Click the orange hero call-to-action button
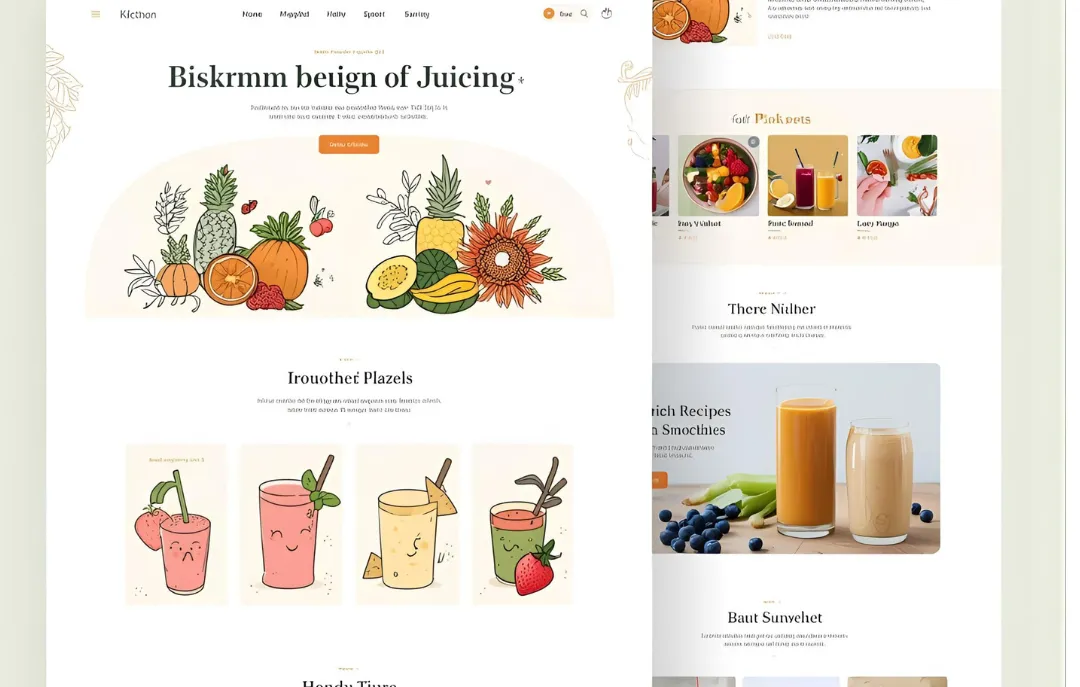 349,144
